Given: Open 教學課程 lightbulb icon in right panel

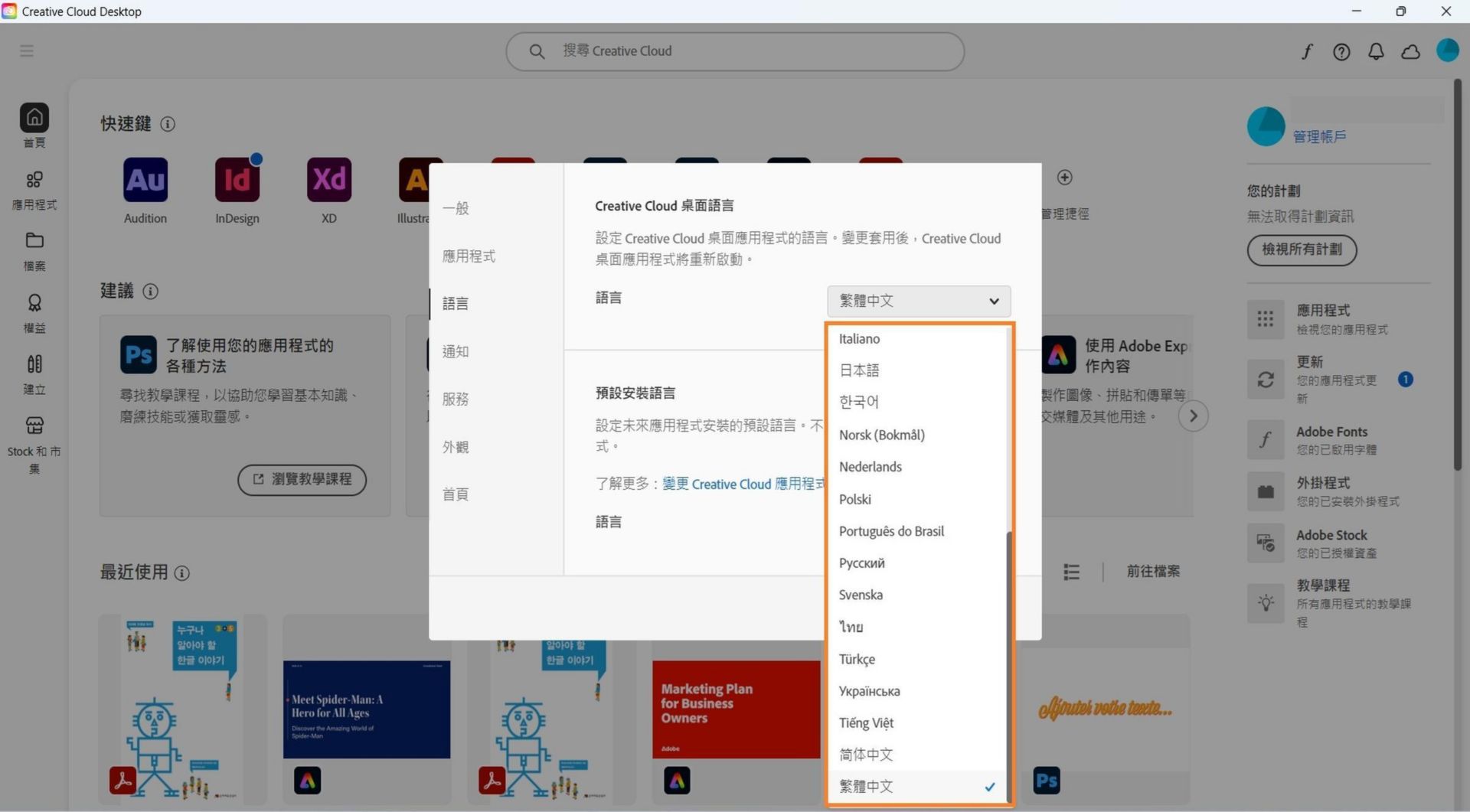Looking at the screenshot, I should coord(1266,603).
